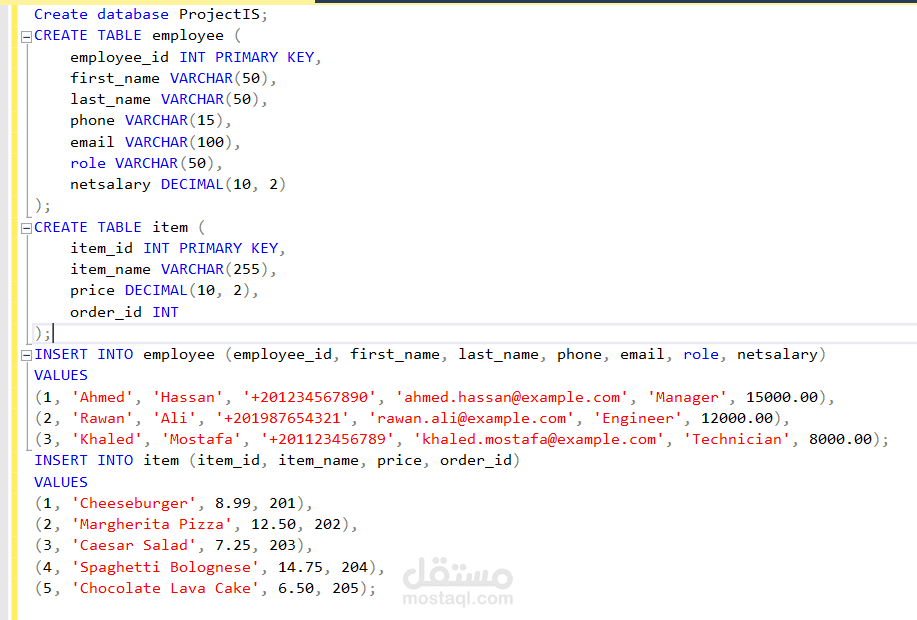917x620 pixels.
Task: Click the 'Cheeseburger' item string
Action: [134, 504]
